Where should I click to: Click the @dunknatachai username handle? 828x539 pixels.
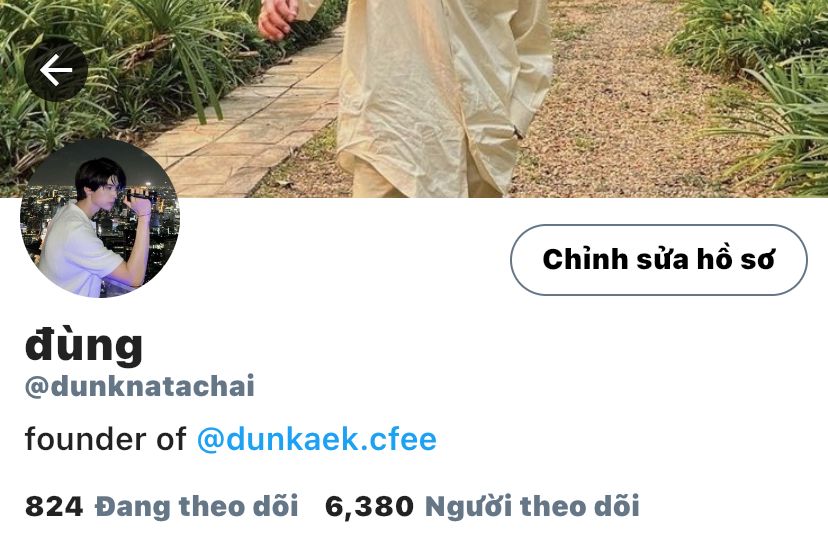(x=139, y=386)
